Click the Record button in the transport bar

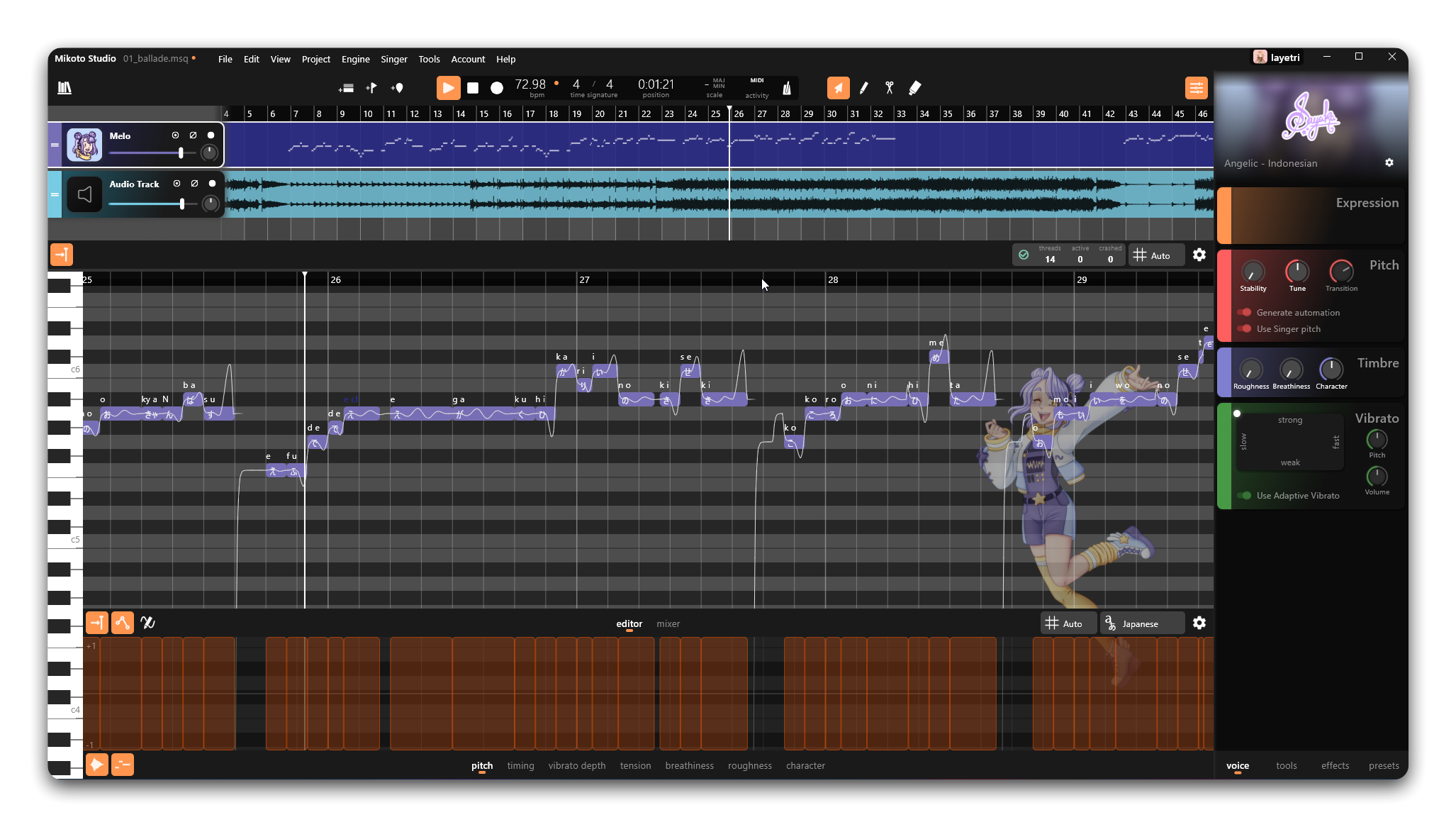coord(496,87)
